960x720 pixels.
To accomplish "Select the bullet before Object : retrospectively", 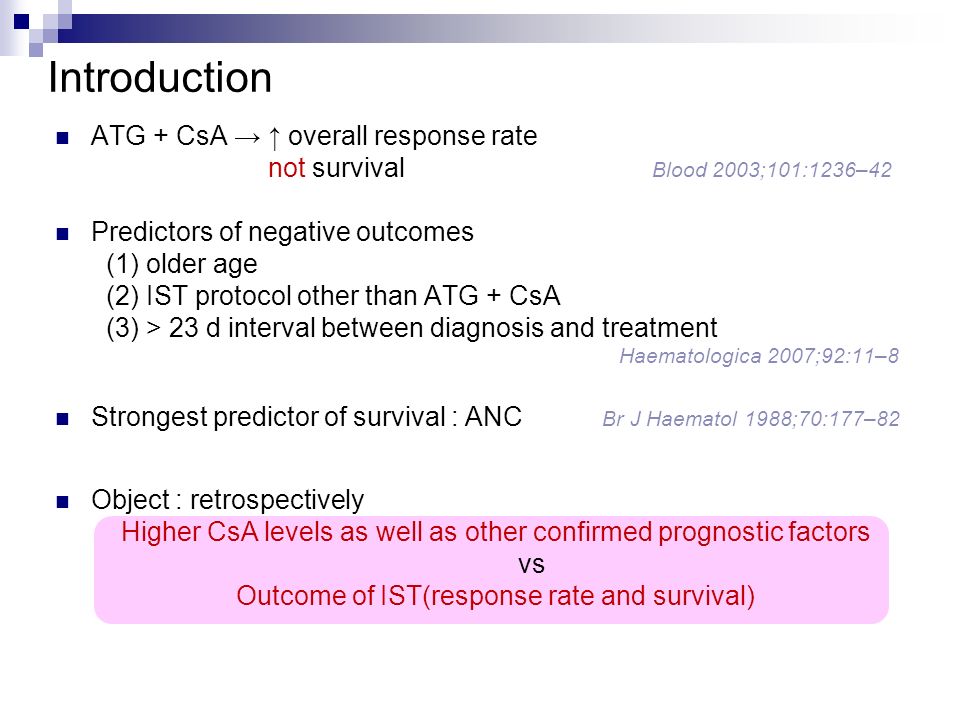I will pos(62,502).
